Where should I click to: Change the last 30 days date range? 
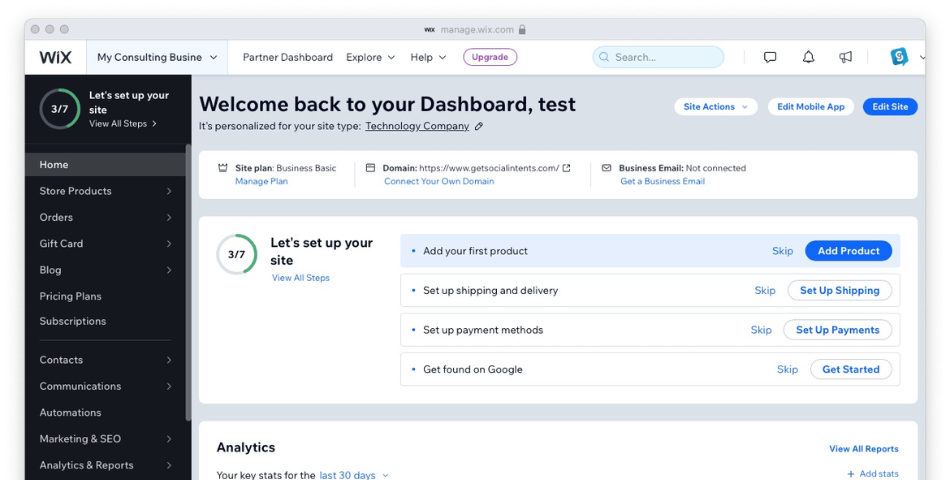click(x=354, y=475)
